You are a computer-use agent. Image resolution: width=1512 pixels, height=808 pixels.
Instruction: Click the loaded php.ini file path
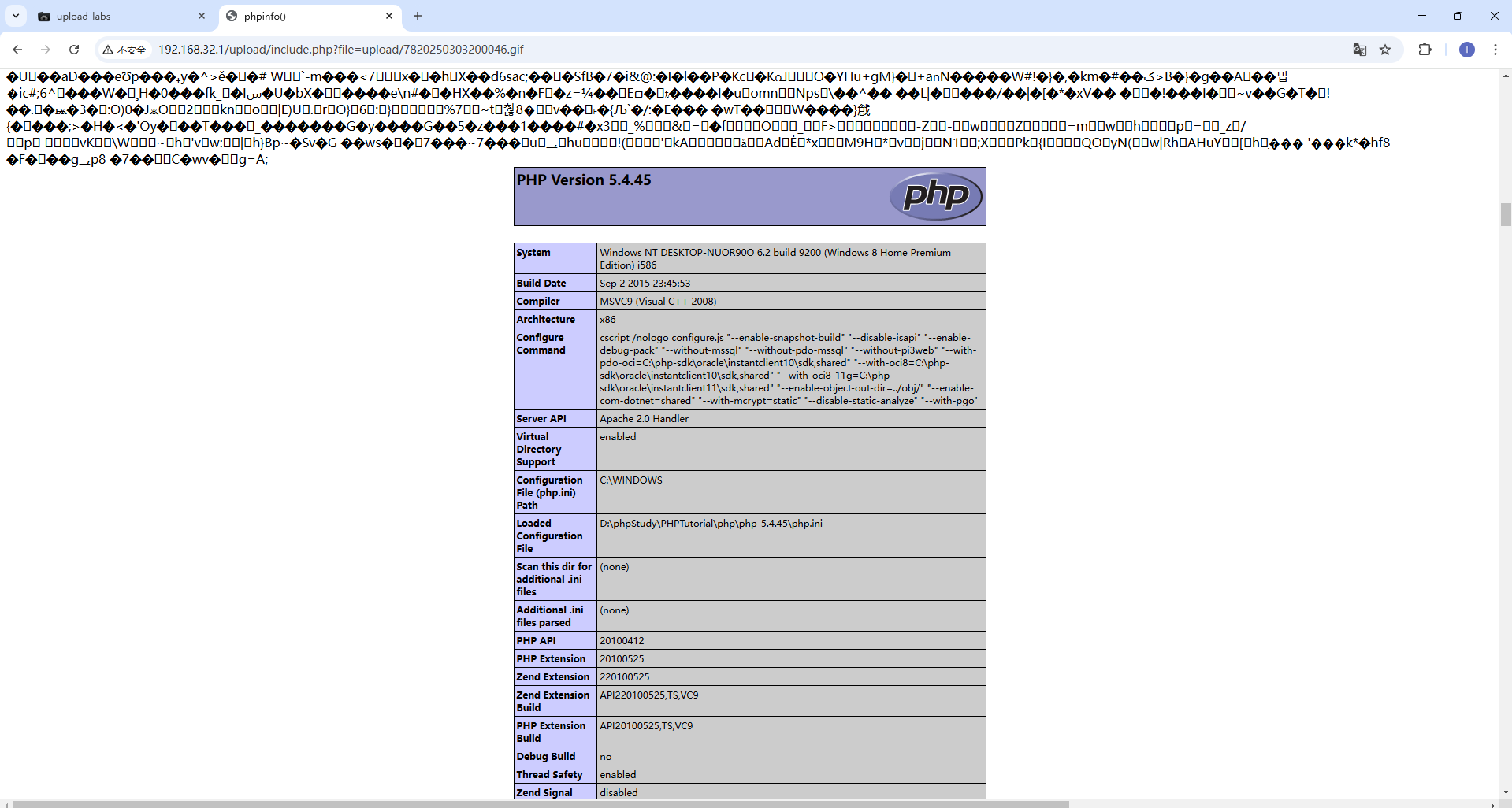click(711, 524)
